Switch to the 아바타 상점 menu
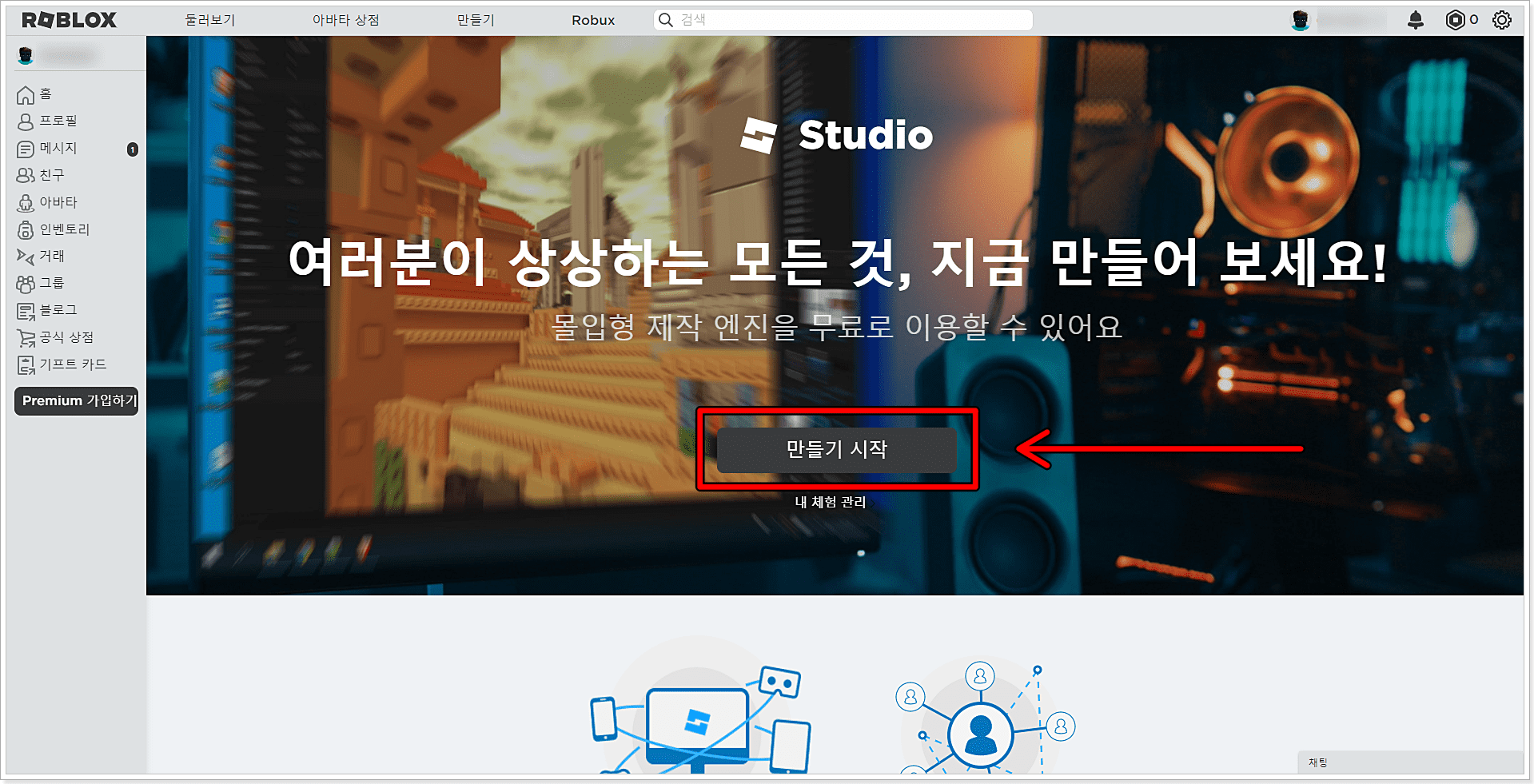This screenshot has width=1534, height=784. coord(347,19)
